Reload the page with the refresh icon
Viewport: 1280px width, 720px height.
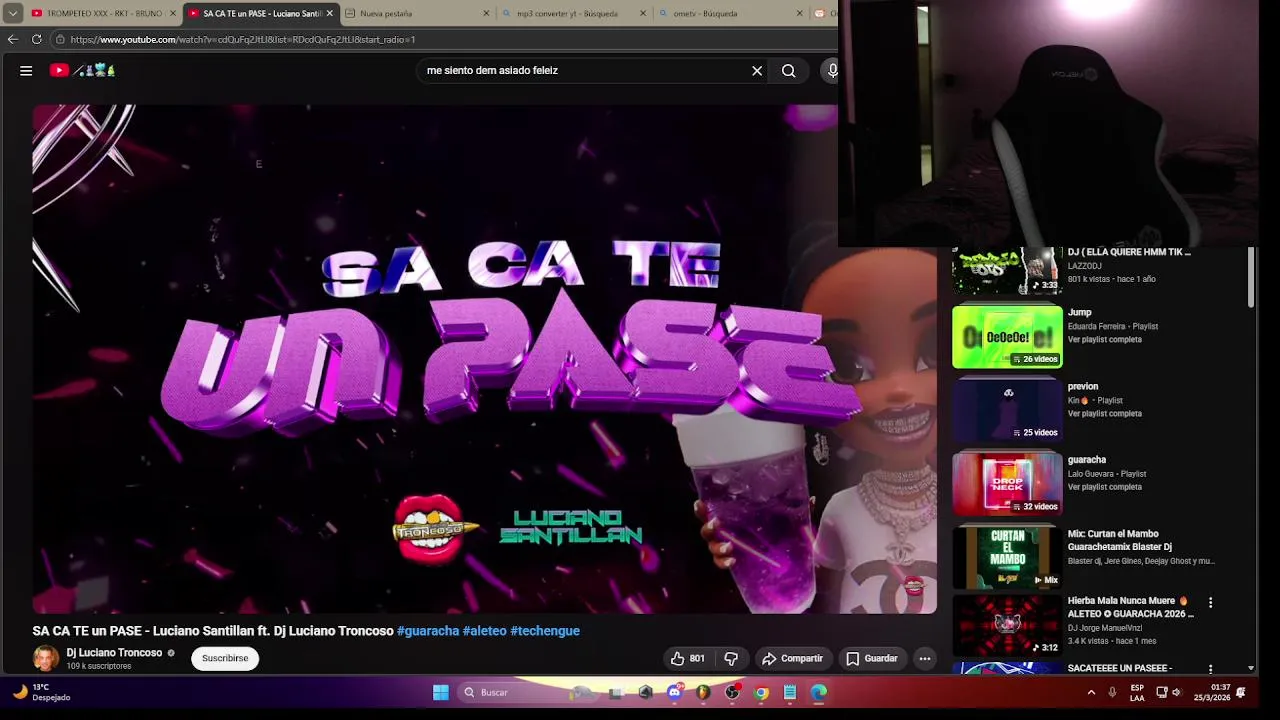pos(37,39)
